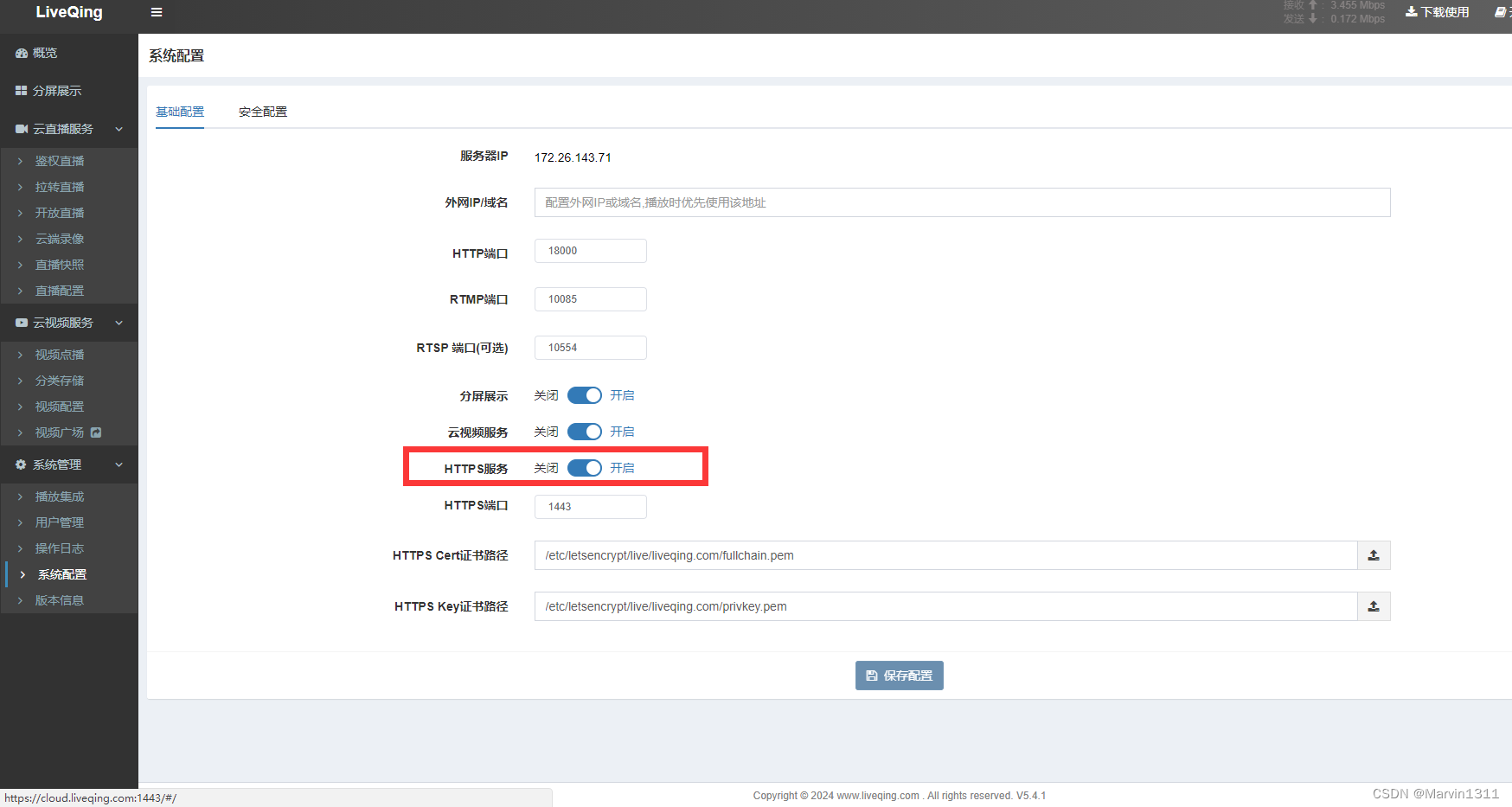Switch to the 安全配置 tab
The width and height of the screenshot is (1512, 807).
263,112
